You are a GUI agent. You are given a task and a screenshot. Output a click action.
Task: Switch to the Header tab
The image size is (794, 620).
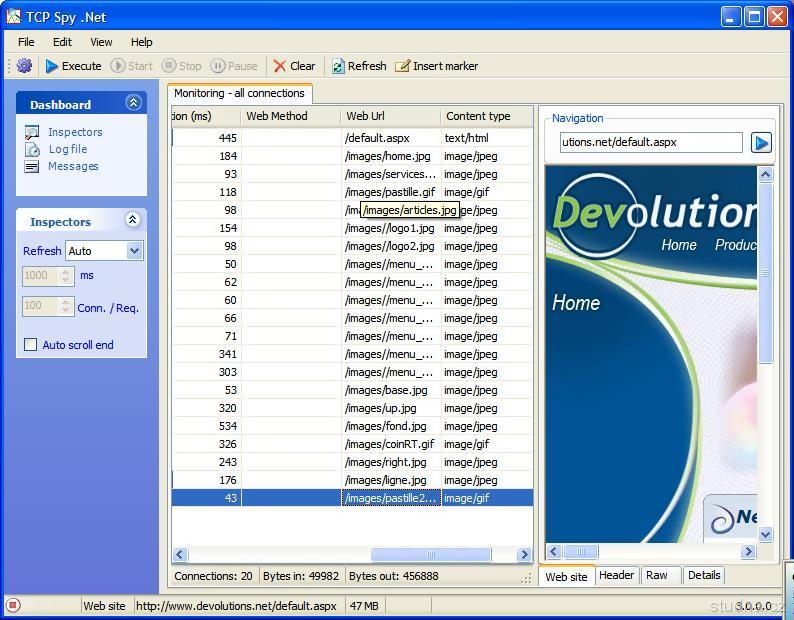click(616, 575)
